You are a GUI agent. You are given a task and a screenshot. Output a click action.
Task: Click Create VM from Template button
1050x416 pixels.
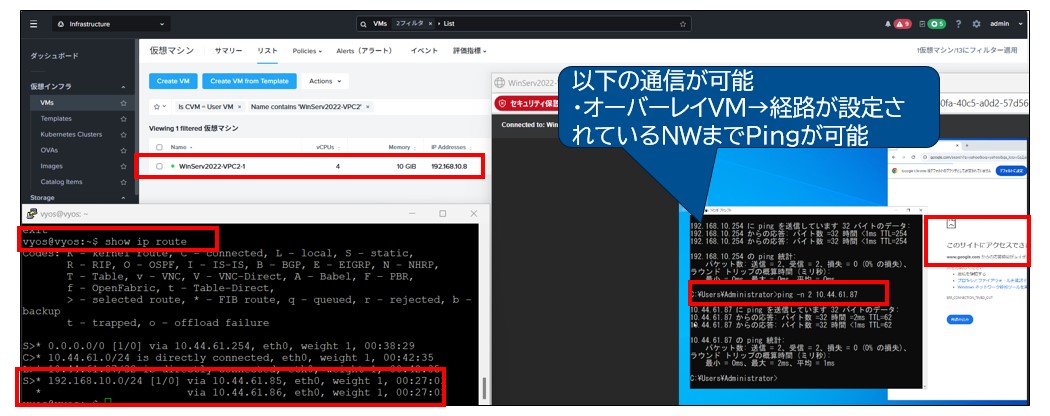[x=249, y=80]
